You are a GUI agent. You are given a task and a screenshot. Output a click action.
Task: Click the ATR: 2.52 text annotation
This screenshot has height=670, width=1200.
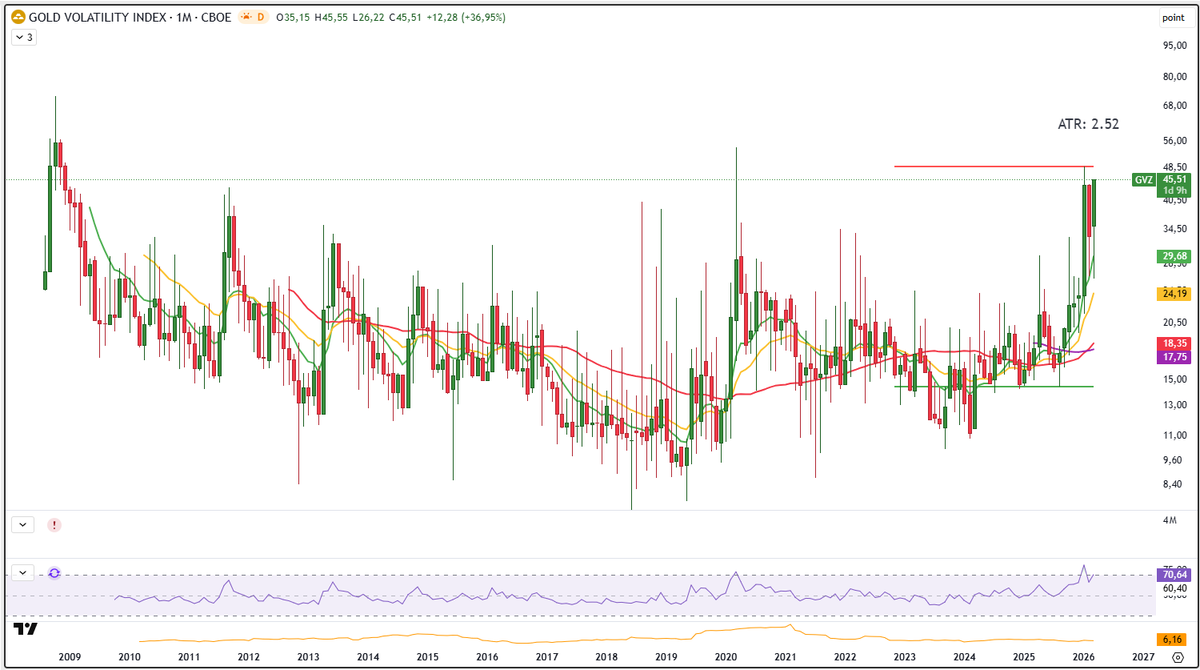tap(1088, 125)
